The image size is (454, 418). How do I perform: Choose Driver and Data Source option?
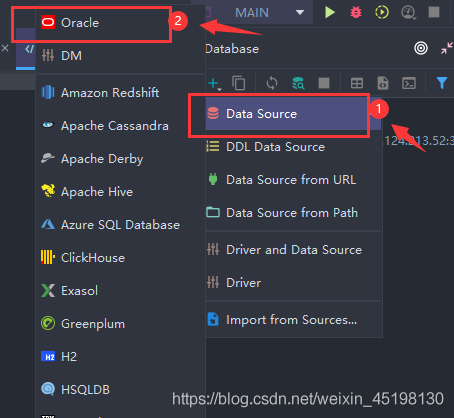[293, 250]
